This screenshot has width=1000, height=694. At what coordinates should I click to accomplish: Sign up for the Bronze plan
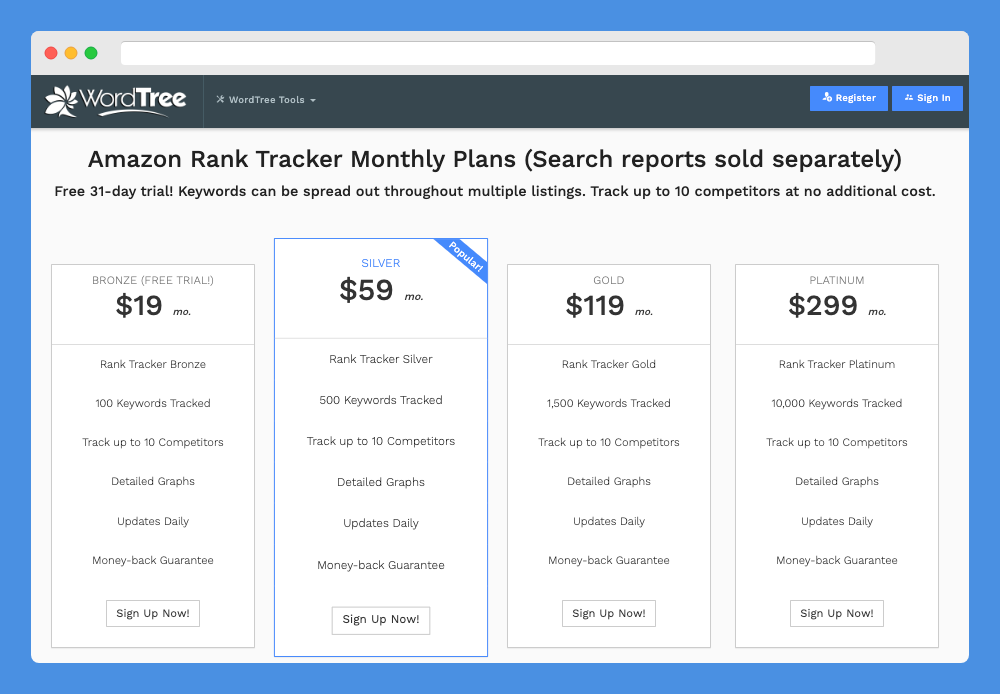pos(152,613)
